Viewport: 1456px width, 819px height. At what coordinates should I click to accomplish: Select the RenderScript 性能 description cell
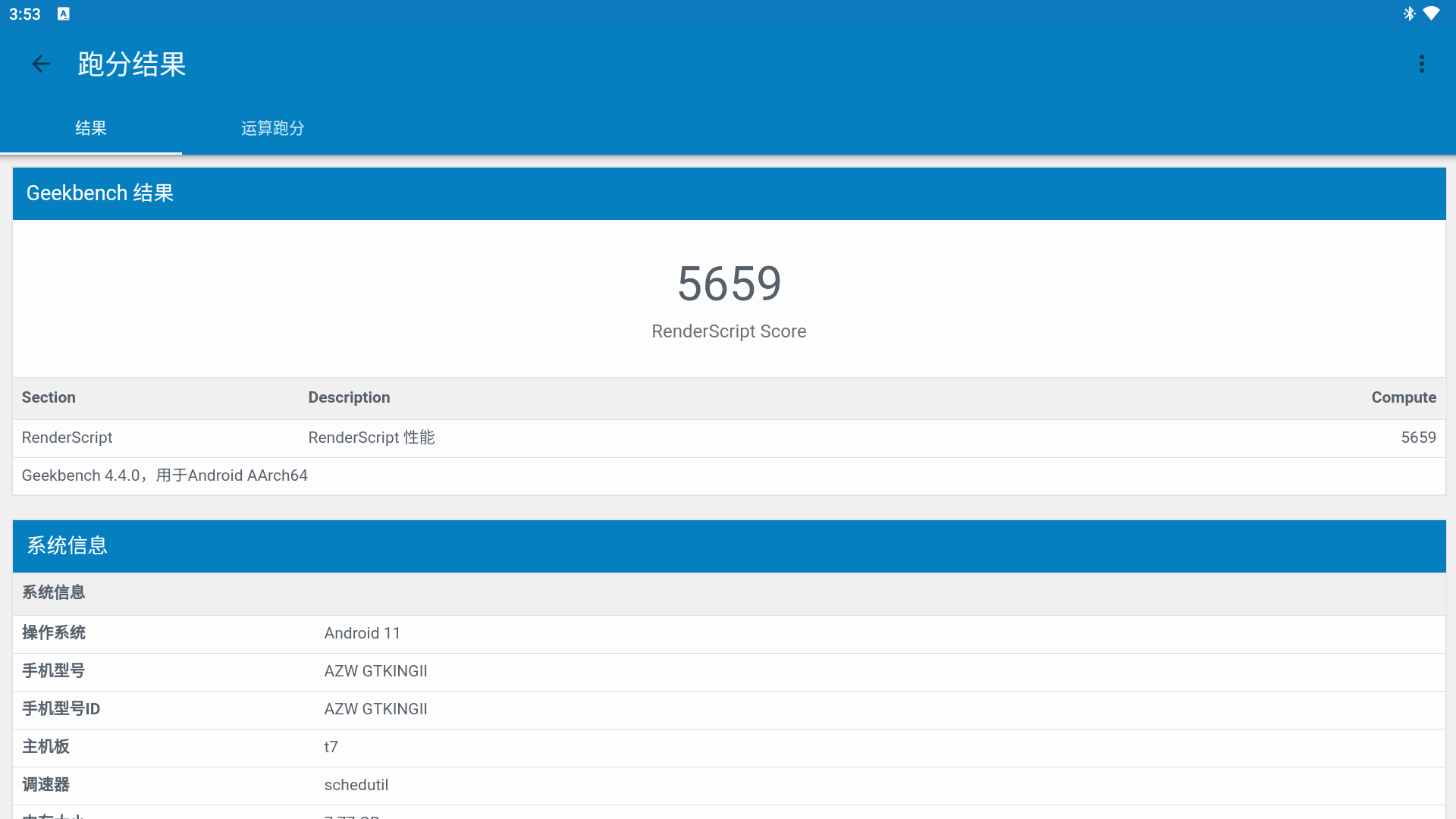pyautogui.click(x=372, y=438)
